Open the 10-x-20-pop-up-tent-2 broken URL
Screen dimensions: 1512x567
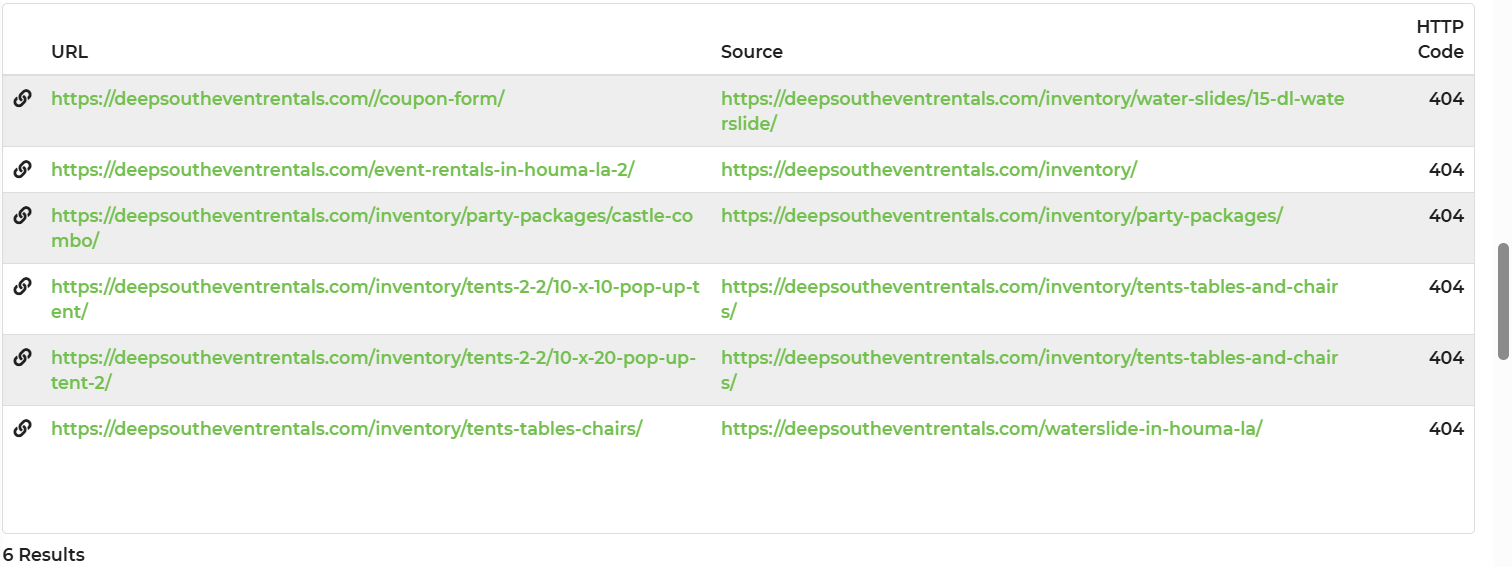click(x=373, y=358)
